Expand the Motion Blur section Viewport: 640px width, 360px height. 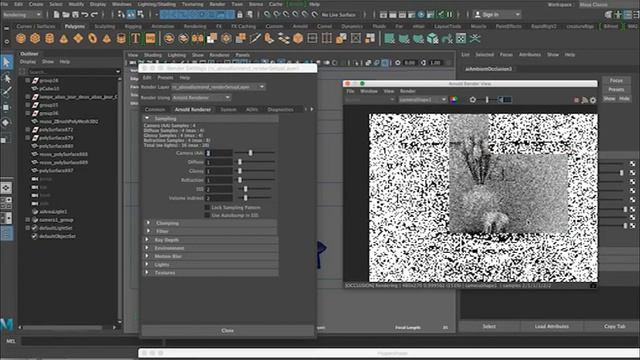(x=147, y=256)
